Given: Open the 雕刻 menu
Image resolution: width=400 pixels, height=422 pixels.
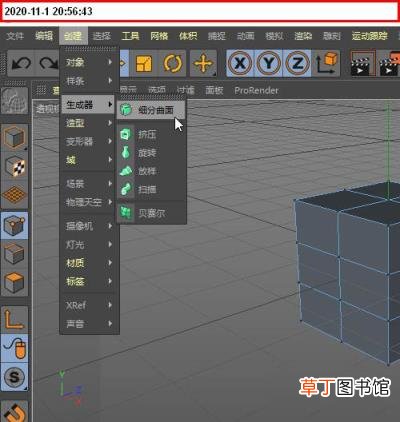Looking at the screenshot, I should [332, 36].
